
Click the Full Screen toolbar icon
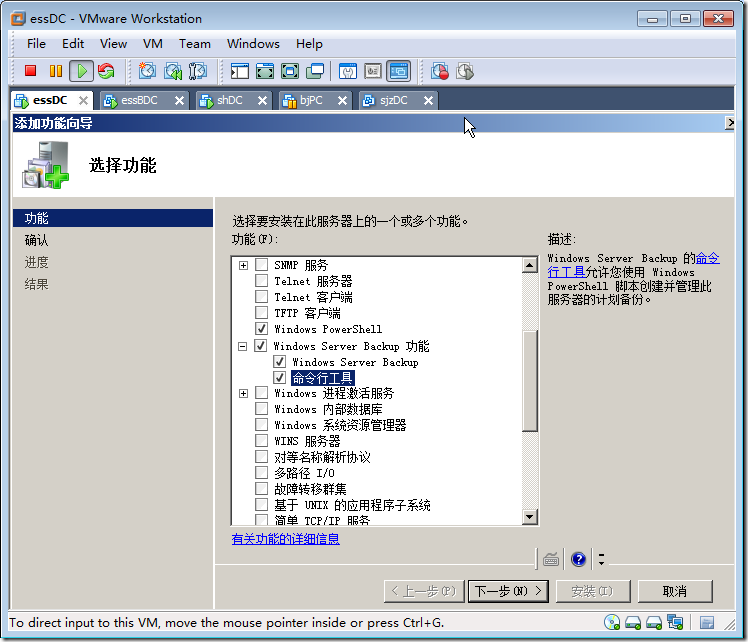pos(290,71)
